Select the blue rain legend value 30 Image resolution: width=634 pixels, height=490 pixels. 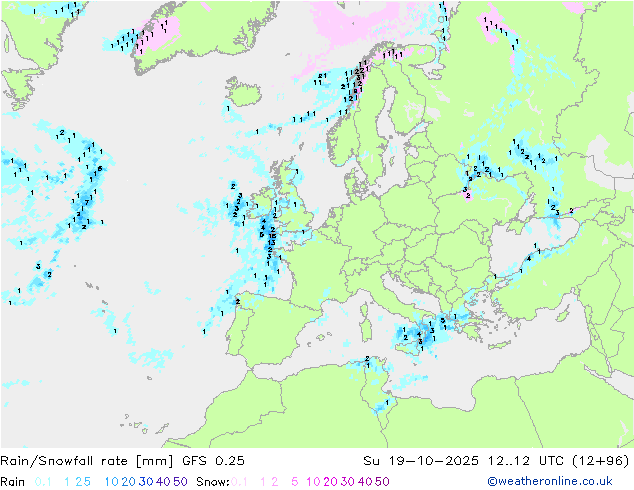146,482
